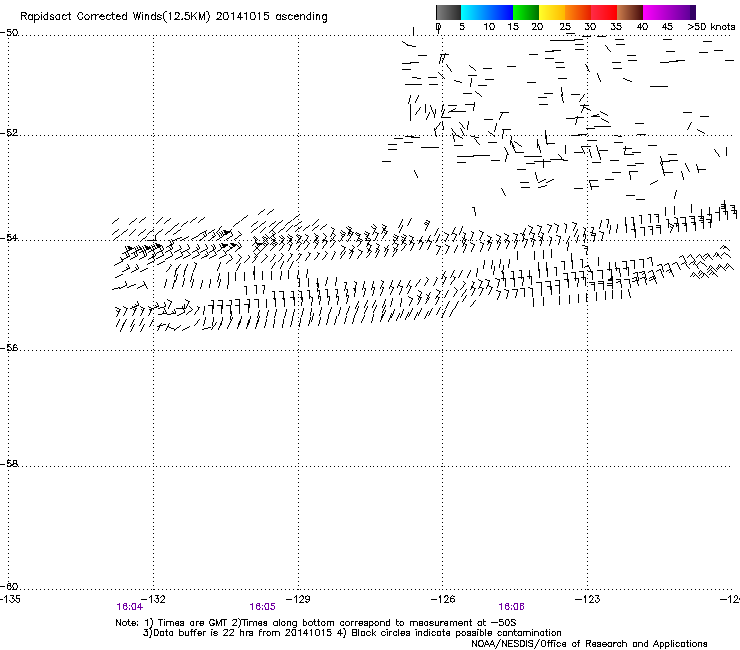Click the latitude label '-58'
Viewport: 740px width, 650px height.
[x=9, y=464]
